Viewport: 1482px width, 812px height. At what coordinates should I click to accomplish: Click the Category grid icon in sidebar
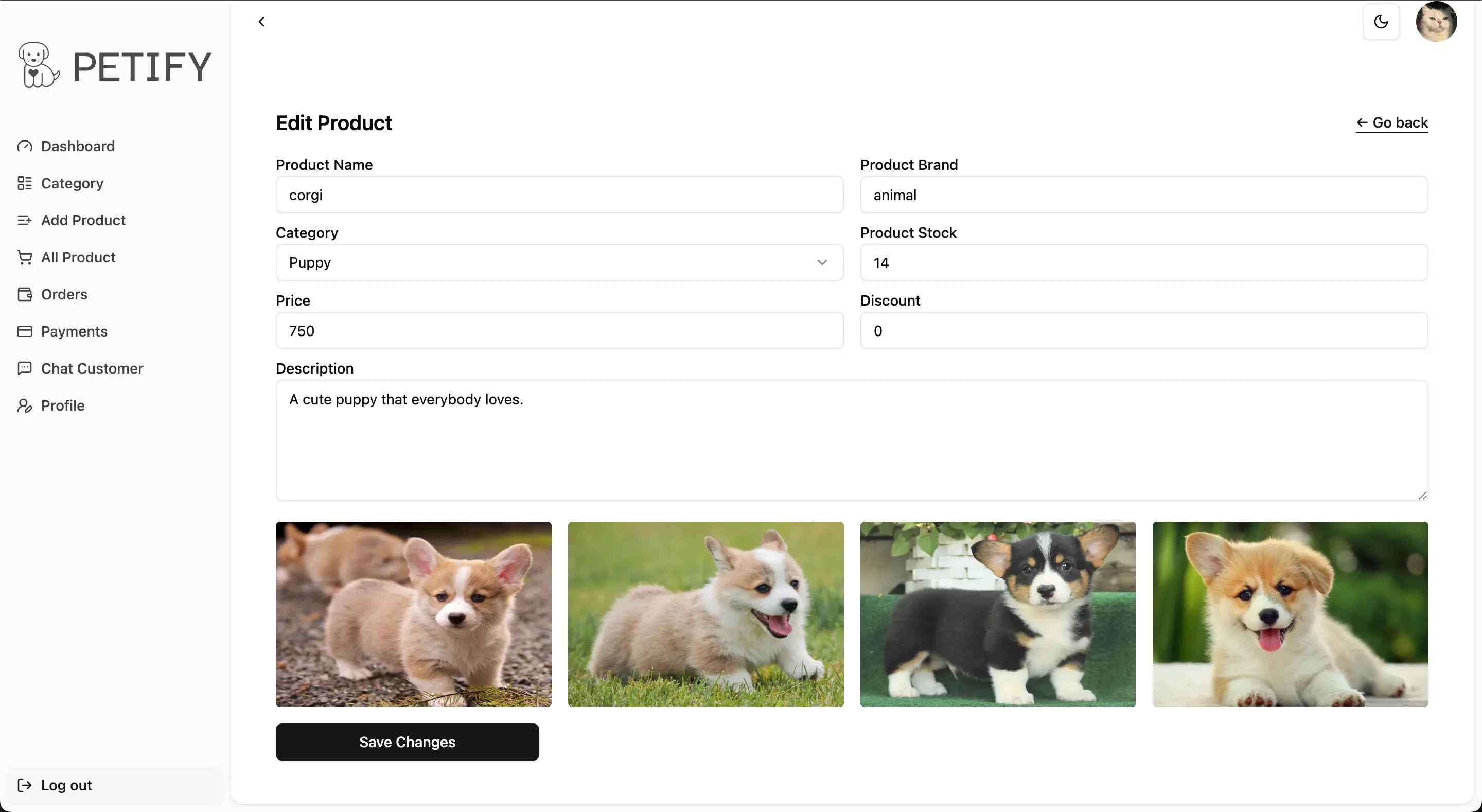click(24, 183)
